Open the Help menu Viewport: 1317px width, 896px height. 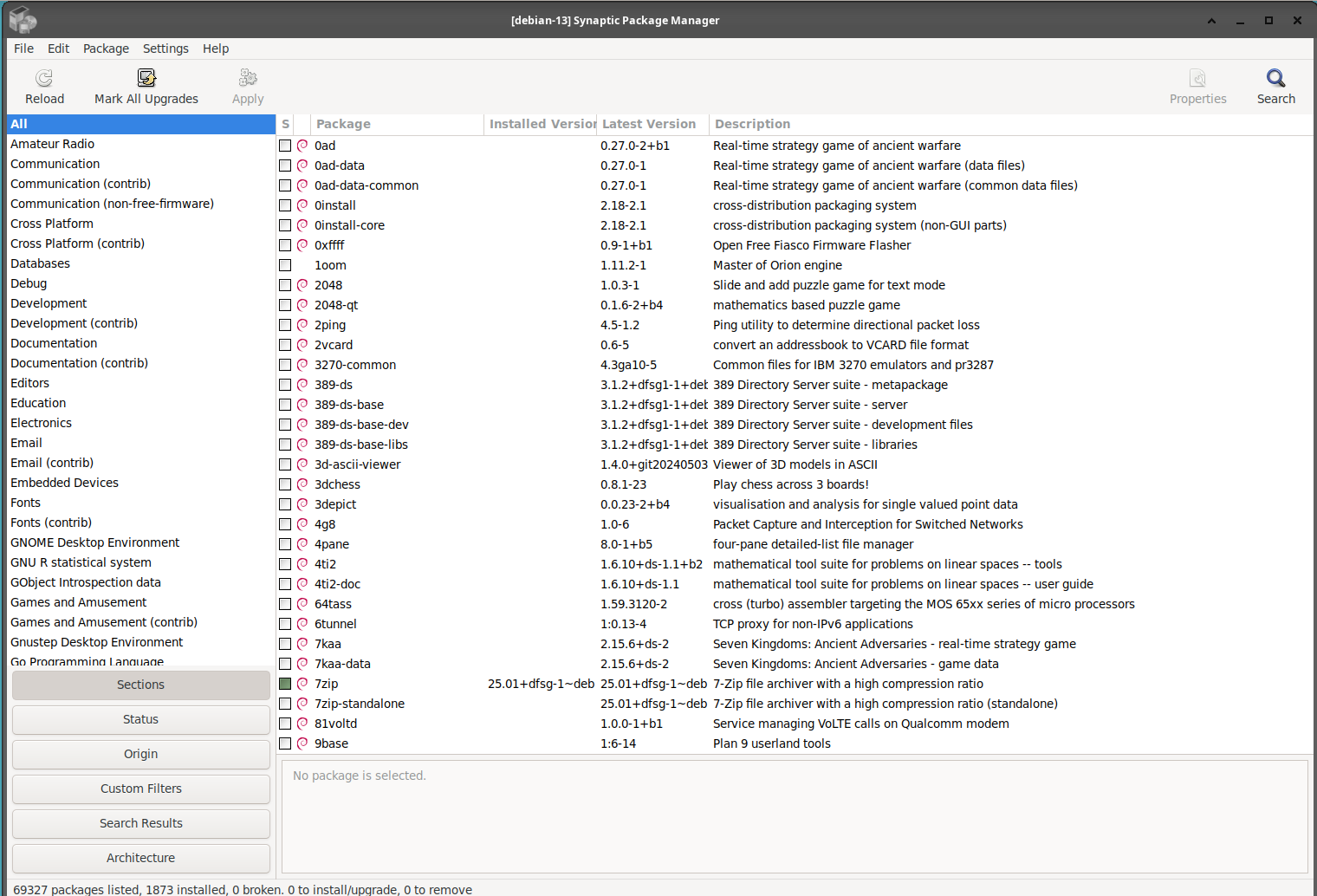tap(216, 49)
